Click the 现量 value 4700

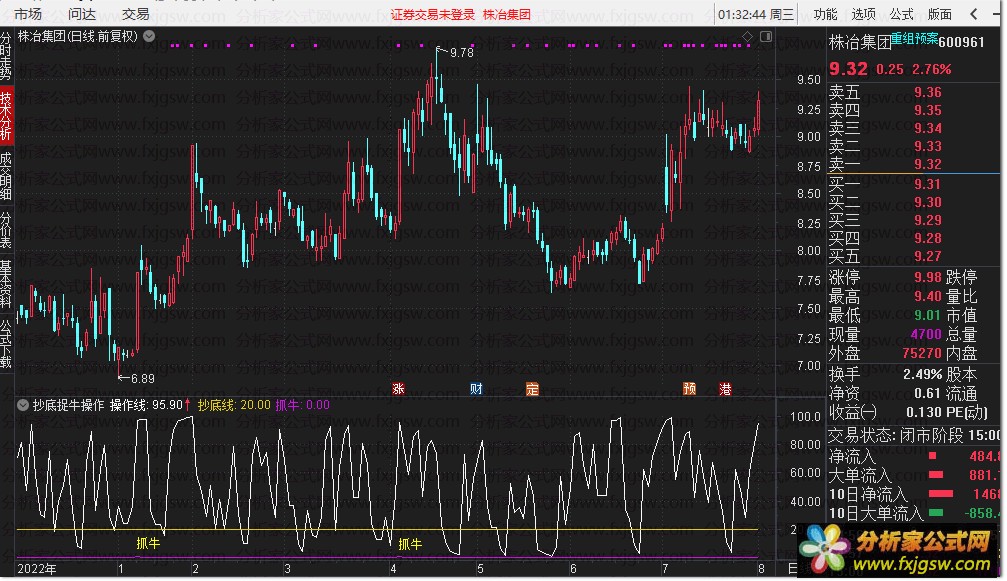(x=926, y=334)
